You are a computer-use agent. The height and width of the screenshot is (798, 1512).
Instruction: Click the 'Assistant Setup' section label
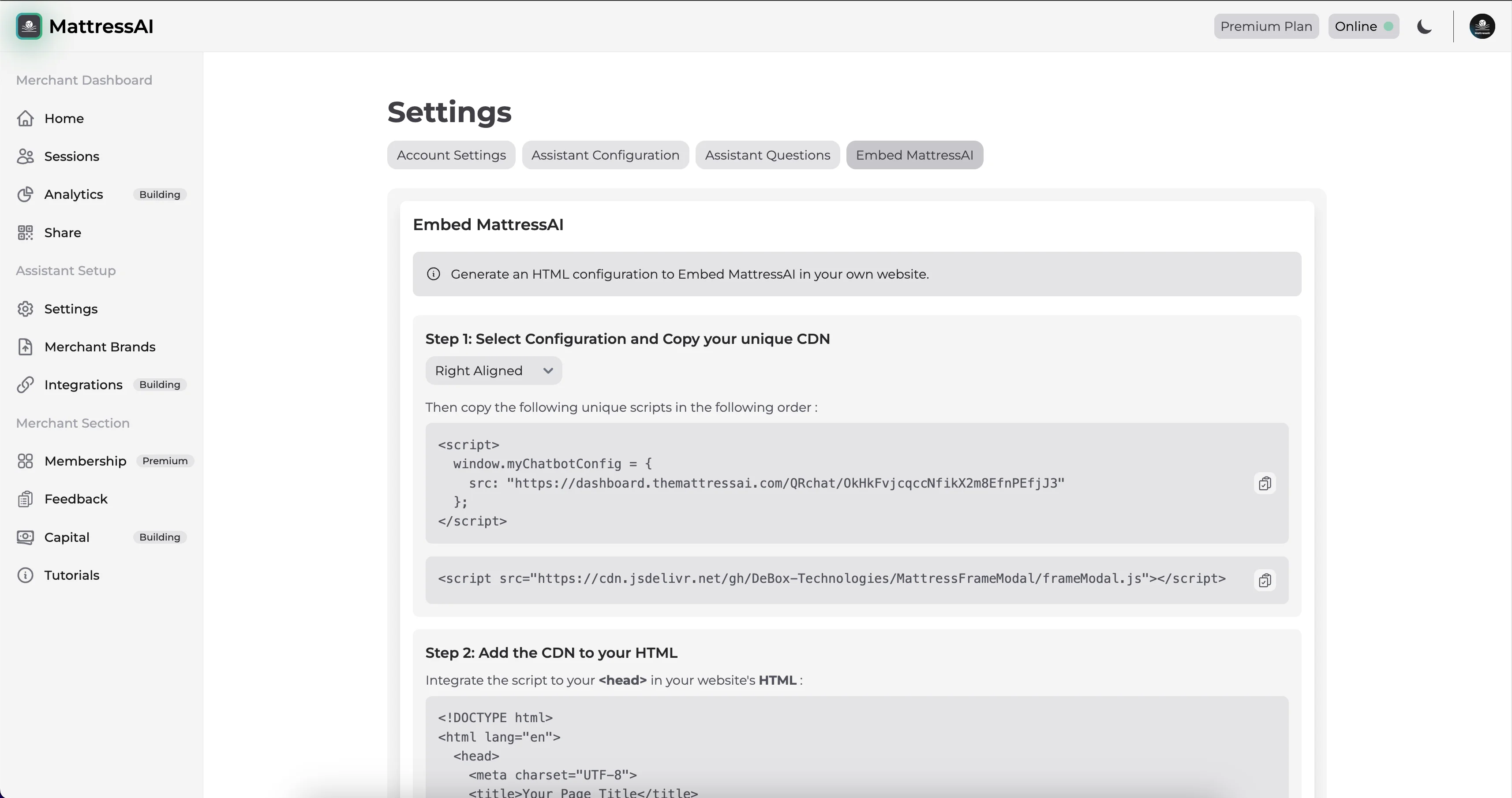pos(66,271)
